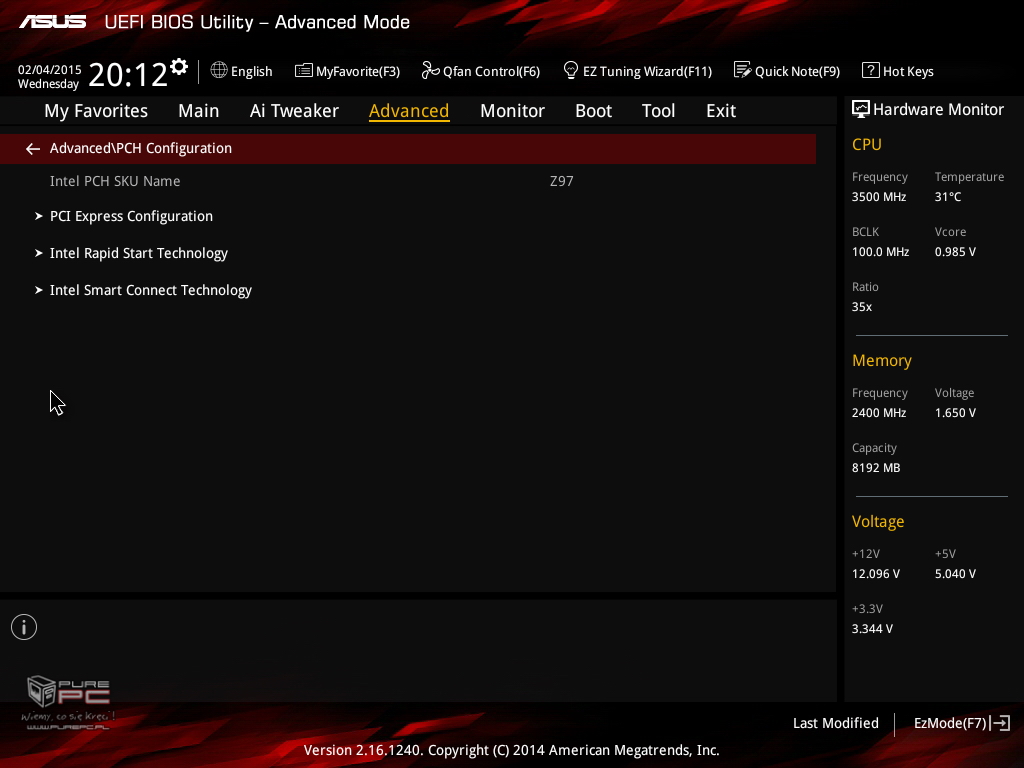The width and height of the screenshot is (1024, 768).
Task: Click memory frequency value 2400 MHz
Action: (878, 413)
